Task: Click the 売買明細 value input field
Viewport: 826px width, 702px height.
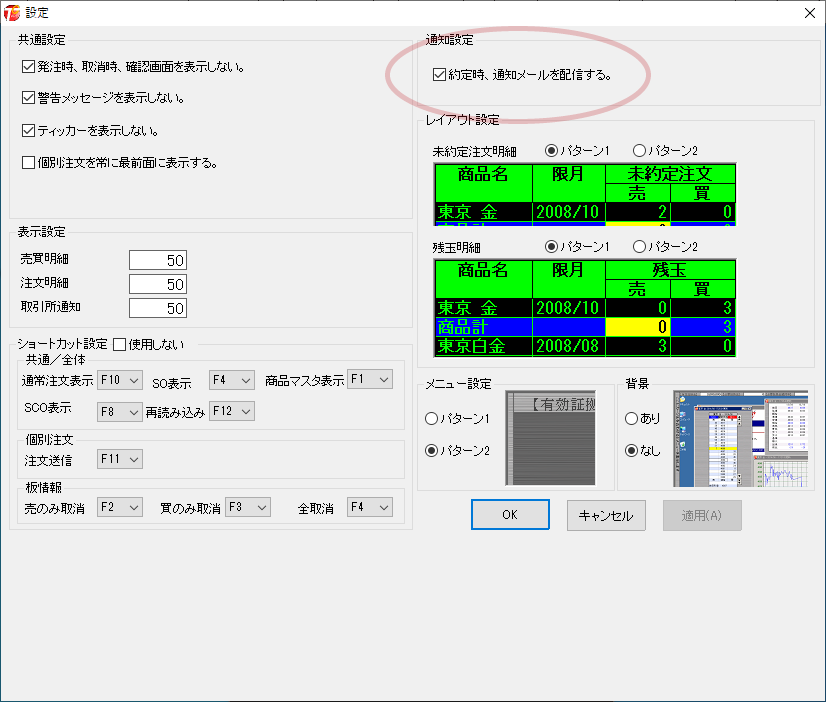Action: coord(157,259)
